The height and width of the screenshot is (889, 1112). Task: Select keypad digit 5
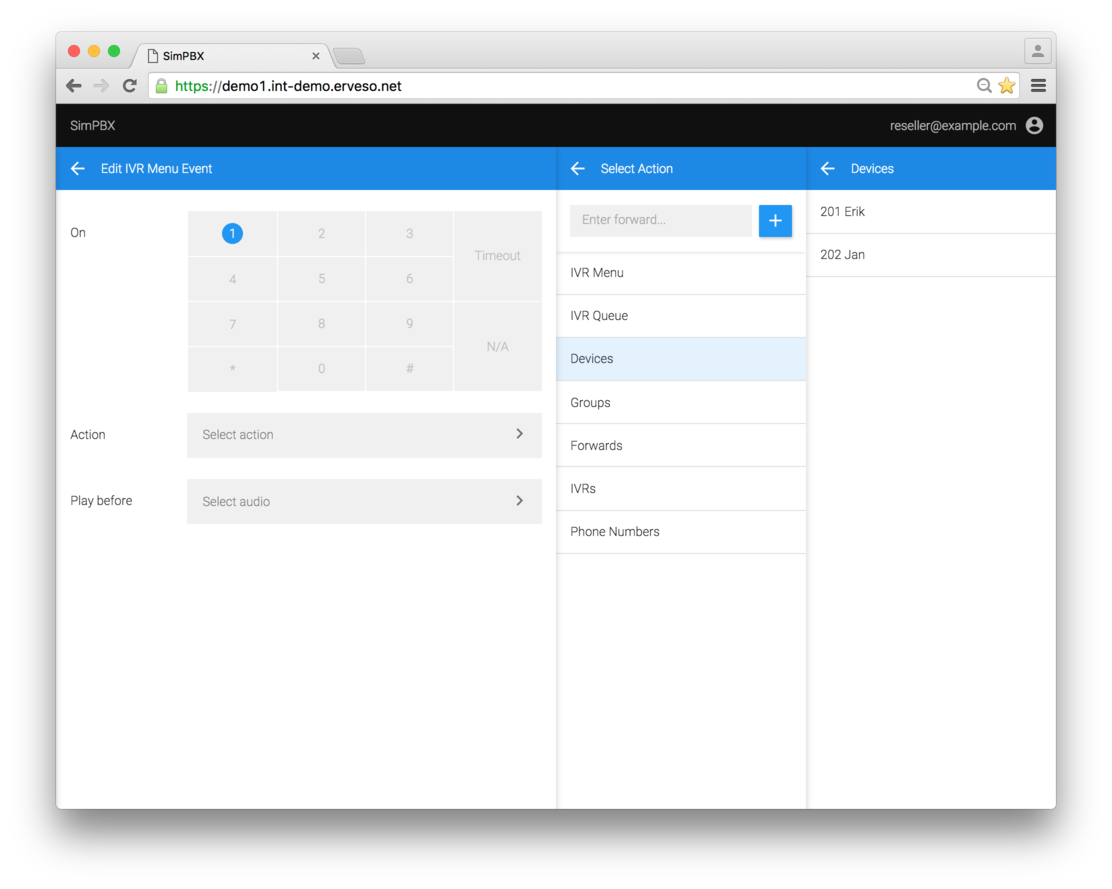pyautogui.click(x=321, y=279)
